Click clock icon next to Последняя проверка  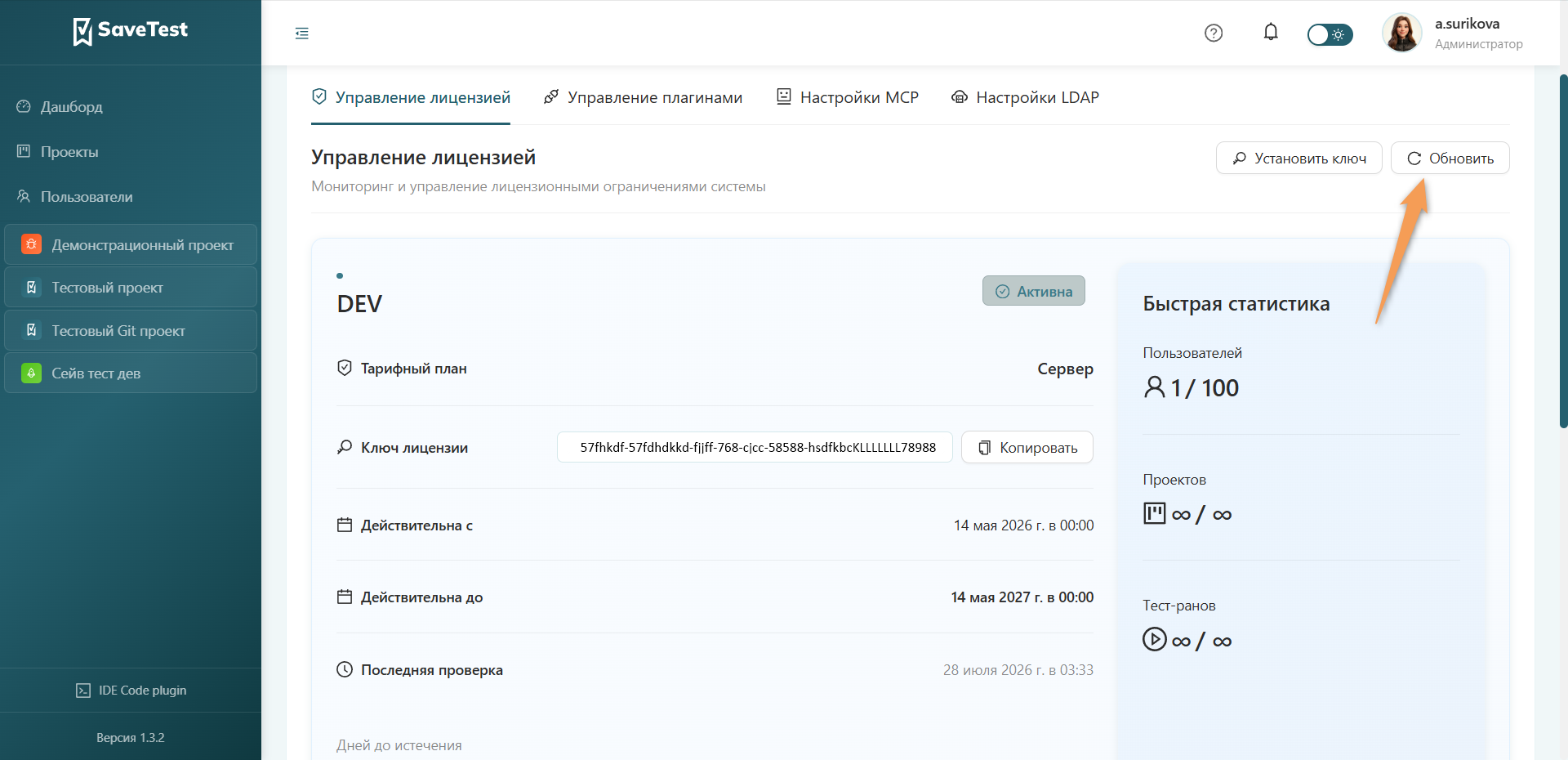point(345,669)
